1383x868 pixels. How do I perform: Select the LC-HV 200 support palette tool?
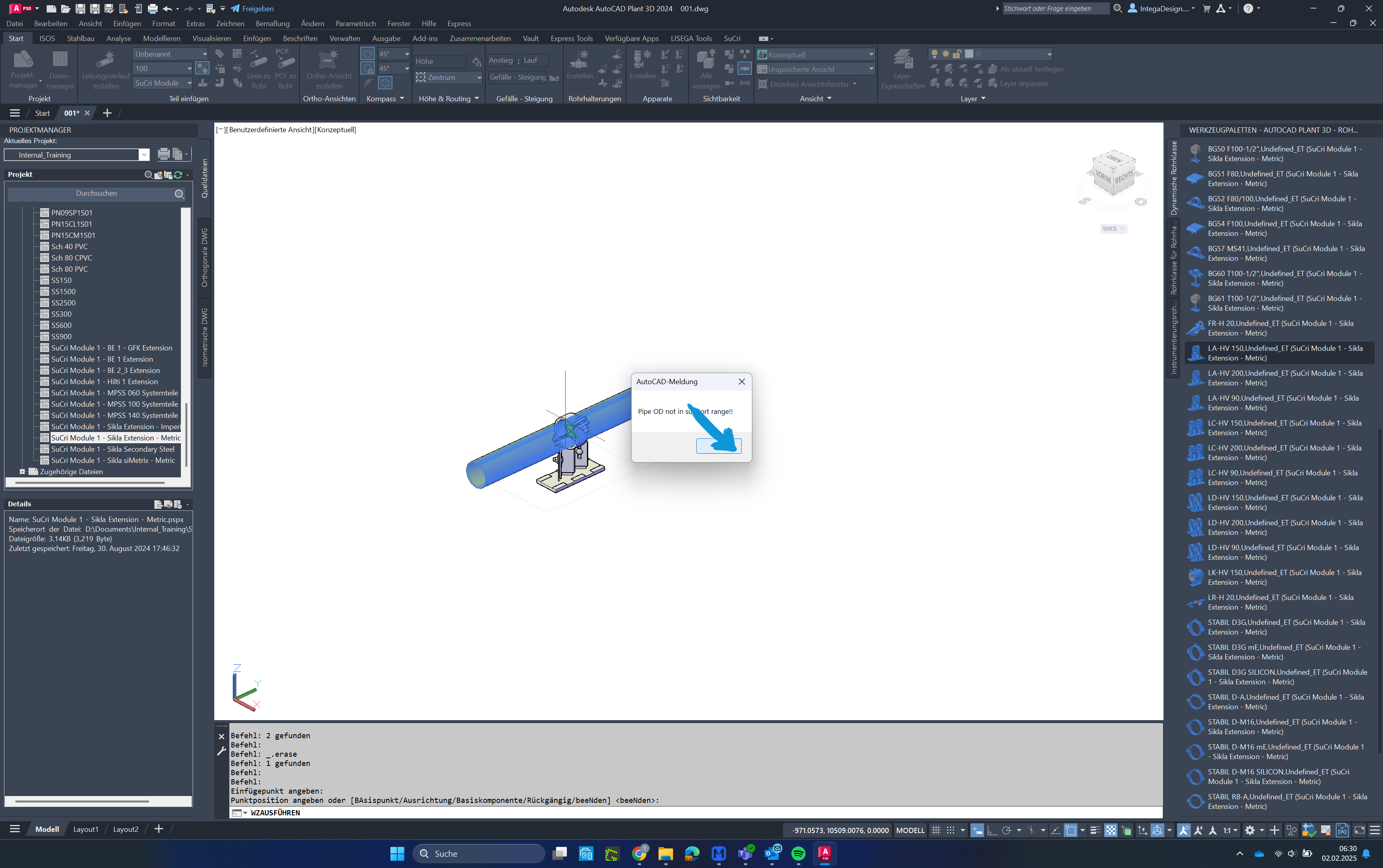tap(1279, 453)
